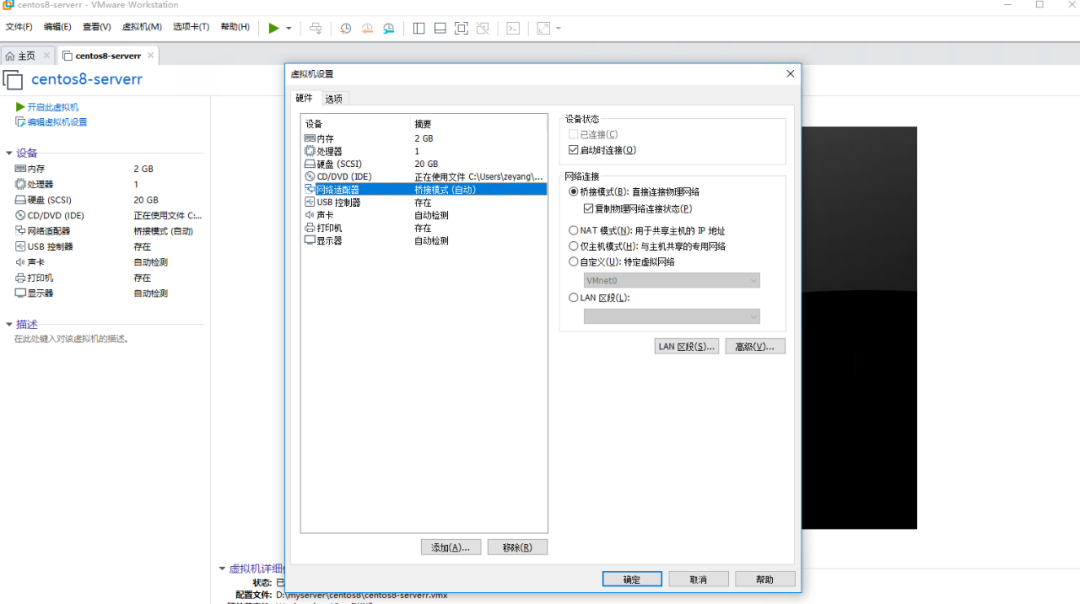Click the 添加(A)... button

coord(450,548)
